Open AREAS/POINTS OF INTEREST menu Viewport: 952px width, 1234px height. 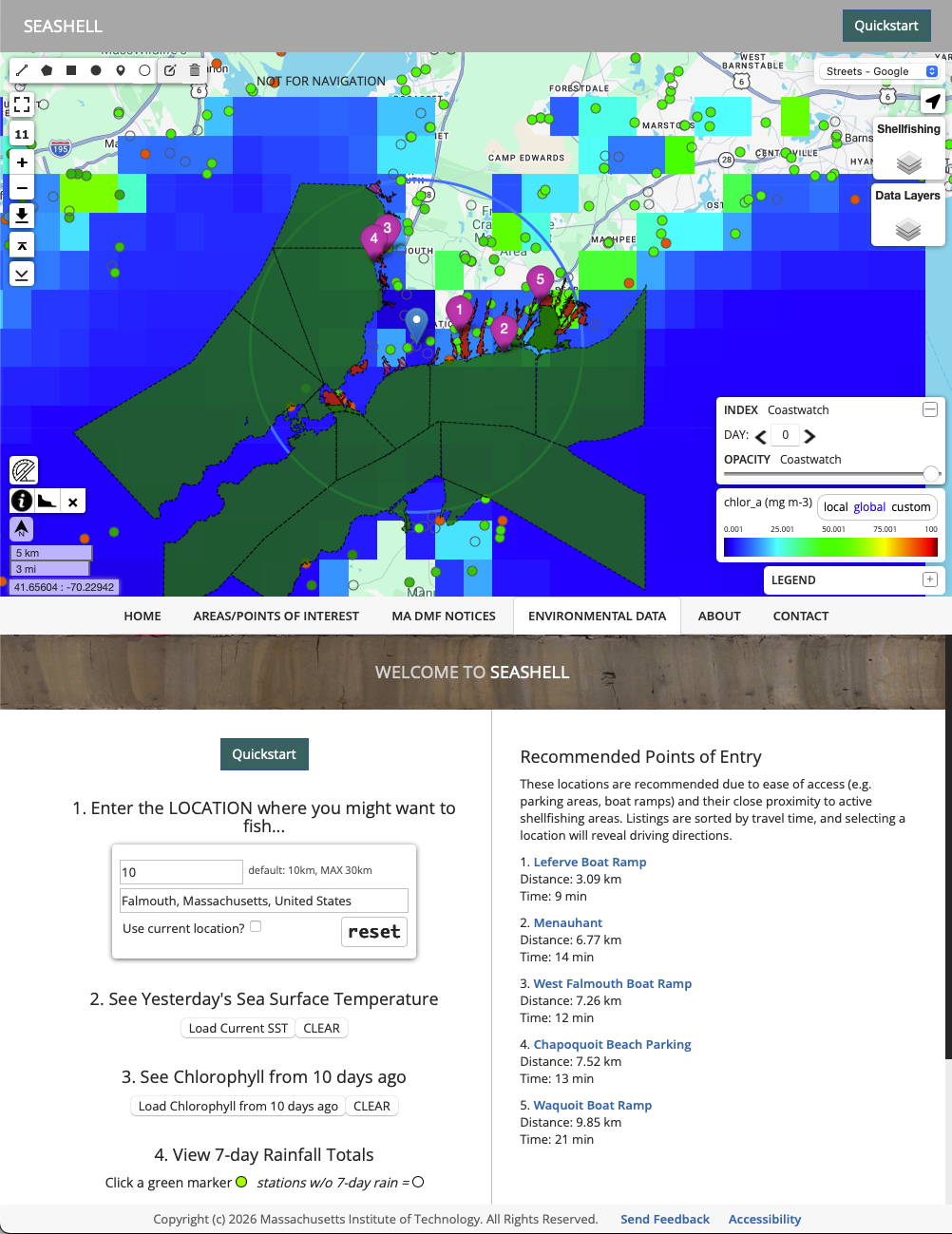(276, 616)
